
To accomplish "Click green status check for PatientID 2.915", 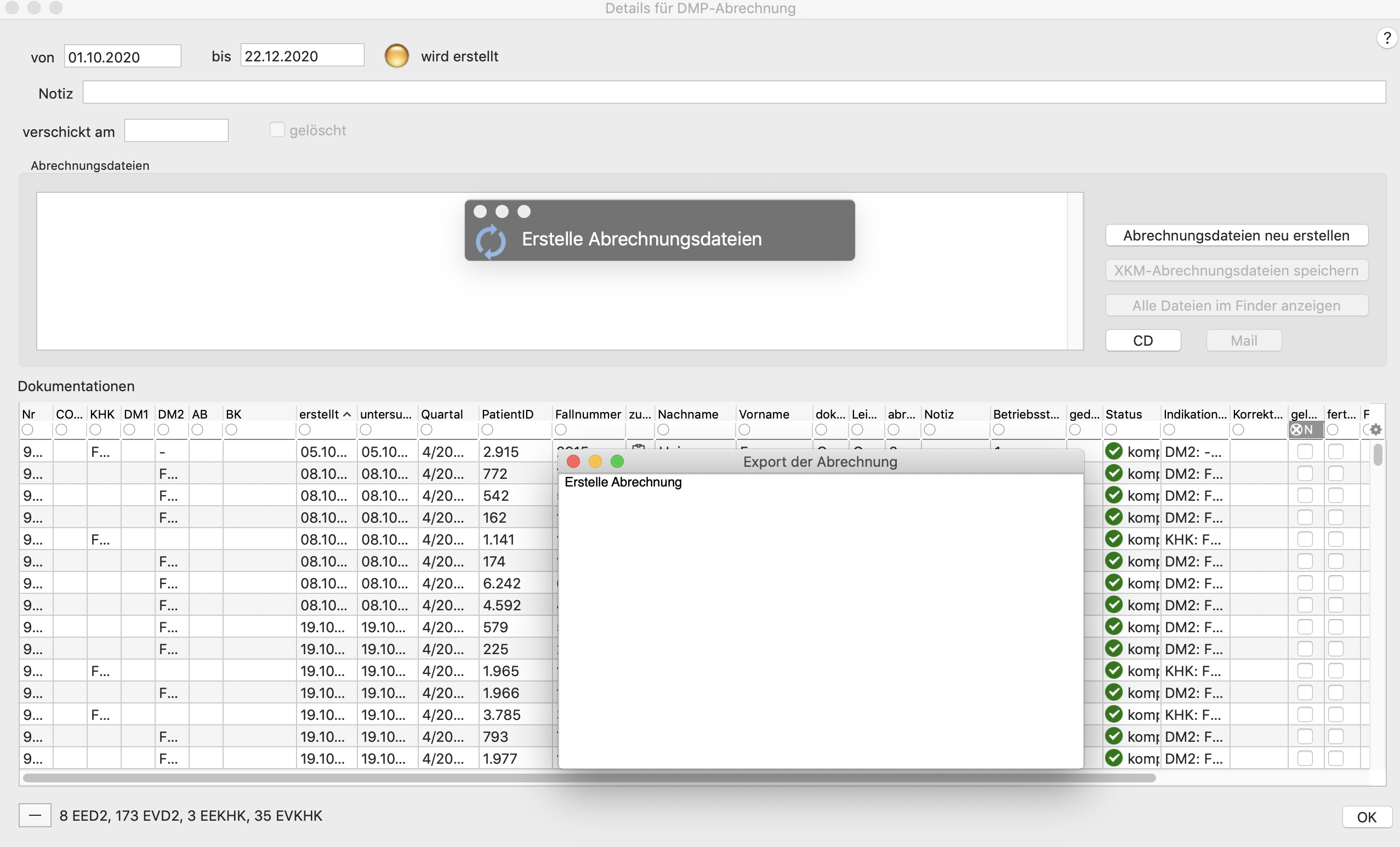I will coord(1114,451).
